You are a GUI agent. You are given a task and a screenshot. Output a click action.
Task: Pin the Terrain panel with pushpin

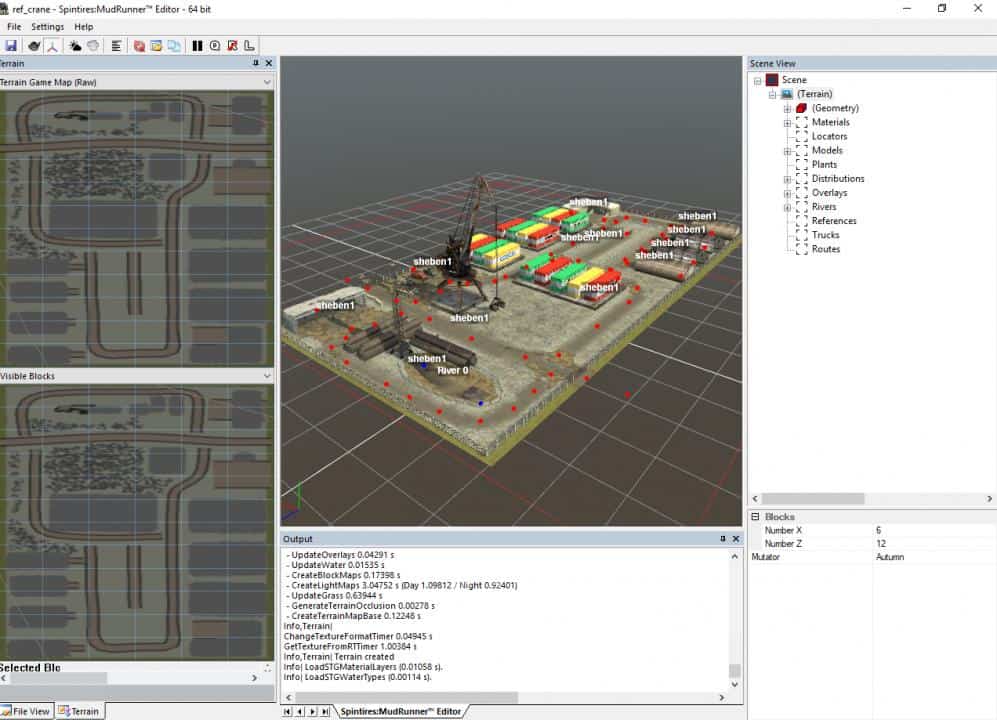pos(255,63)
